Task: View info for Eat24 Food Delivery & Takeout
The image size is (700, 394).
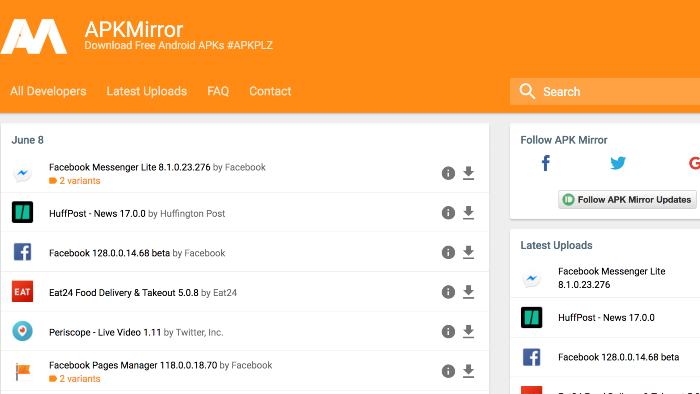Action: [448, 292]
